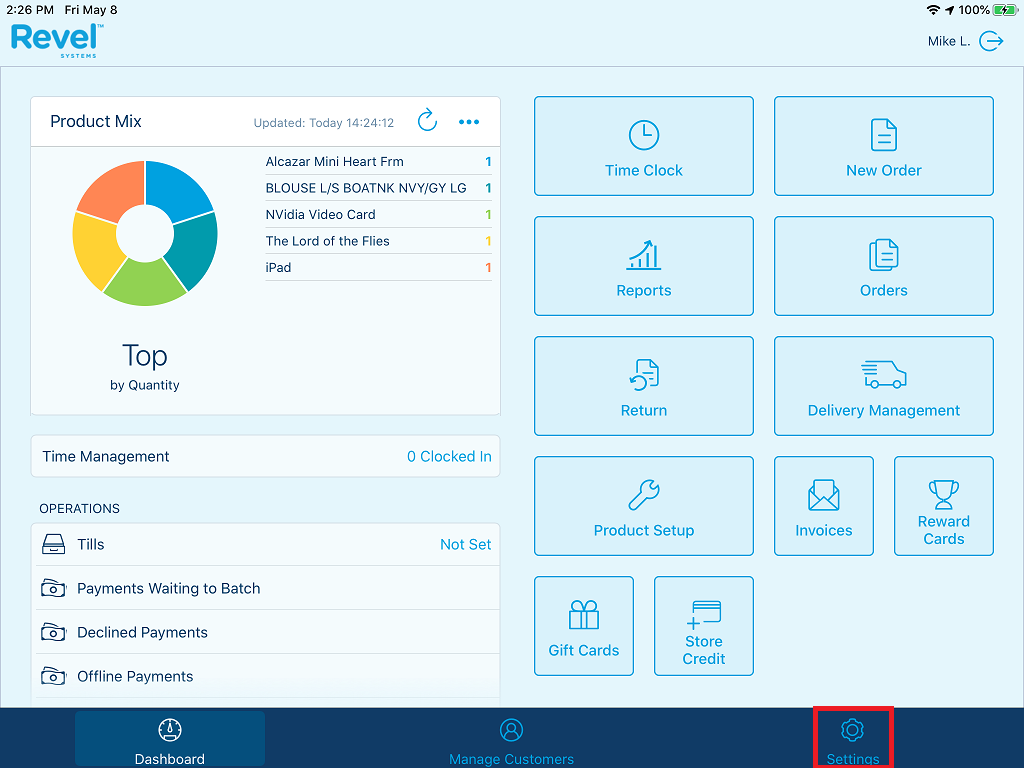Open the Orders tile
1024x768 pixels.
(883, 266)
